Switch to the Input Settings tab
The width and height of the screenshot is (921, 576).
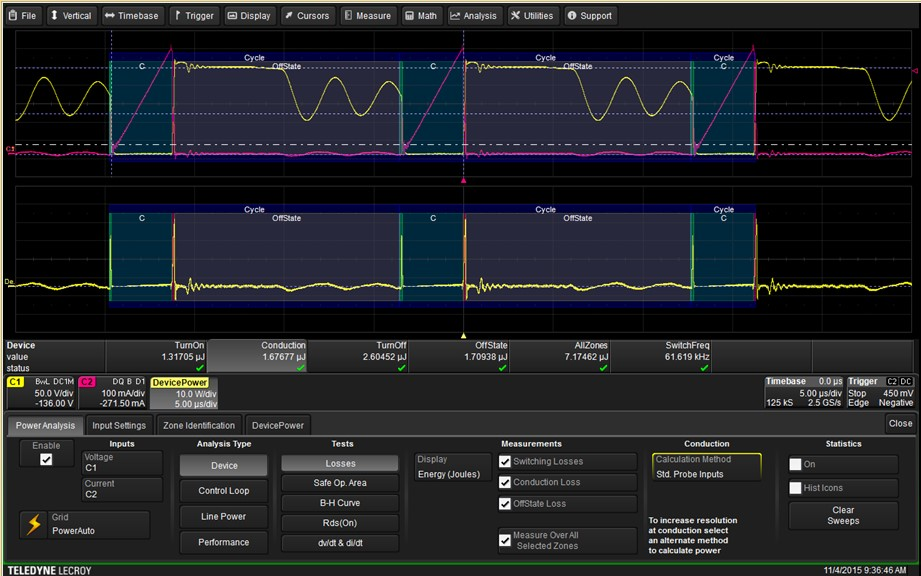[x=118, y=425]
